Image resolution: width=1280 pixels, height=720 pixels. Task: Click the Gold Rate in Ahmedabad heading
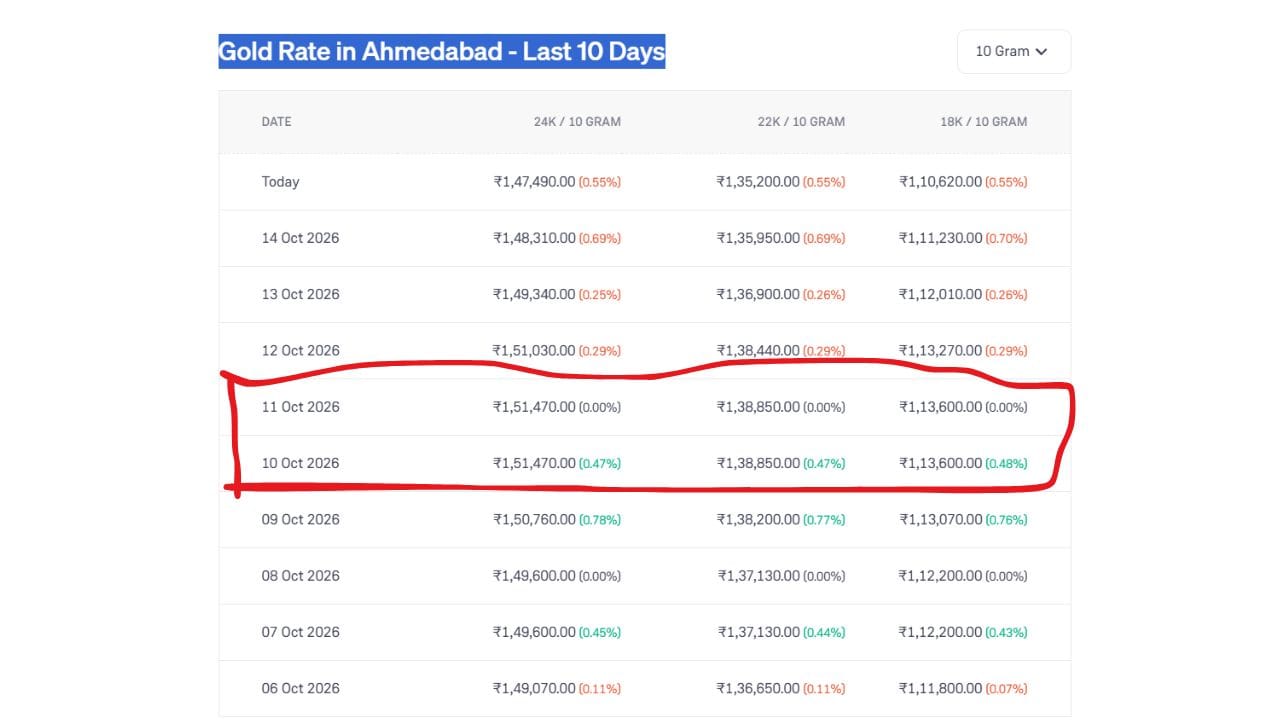442,51
